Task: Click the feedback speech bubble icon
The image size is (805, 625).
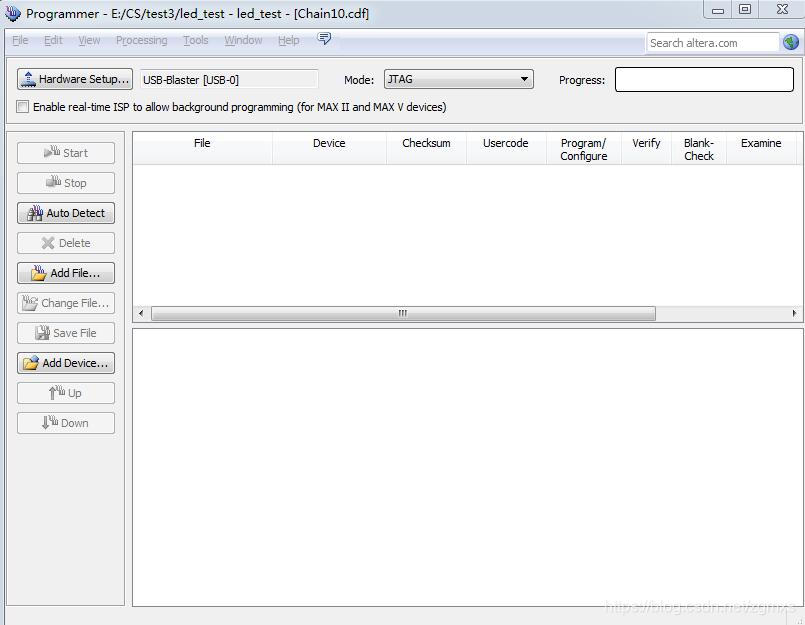Action: point(324,39)
